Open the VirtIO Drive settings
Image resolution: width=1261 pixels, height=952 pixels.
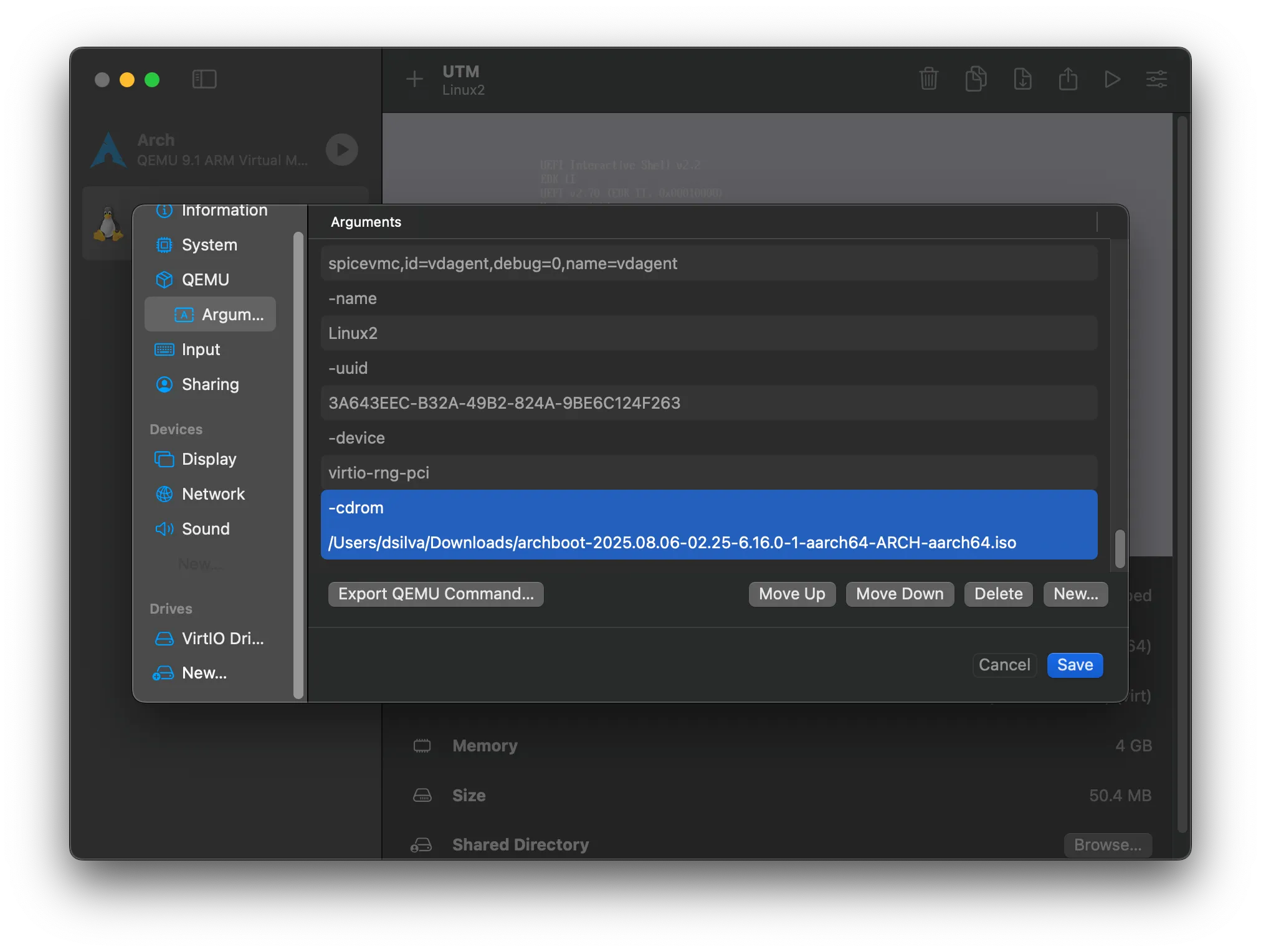pyautogui.click(x=211, y=639)
